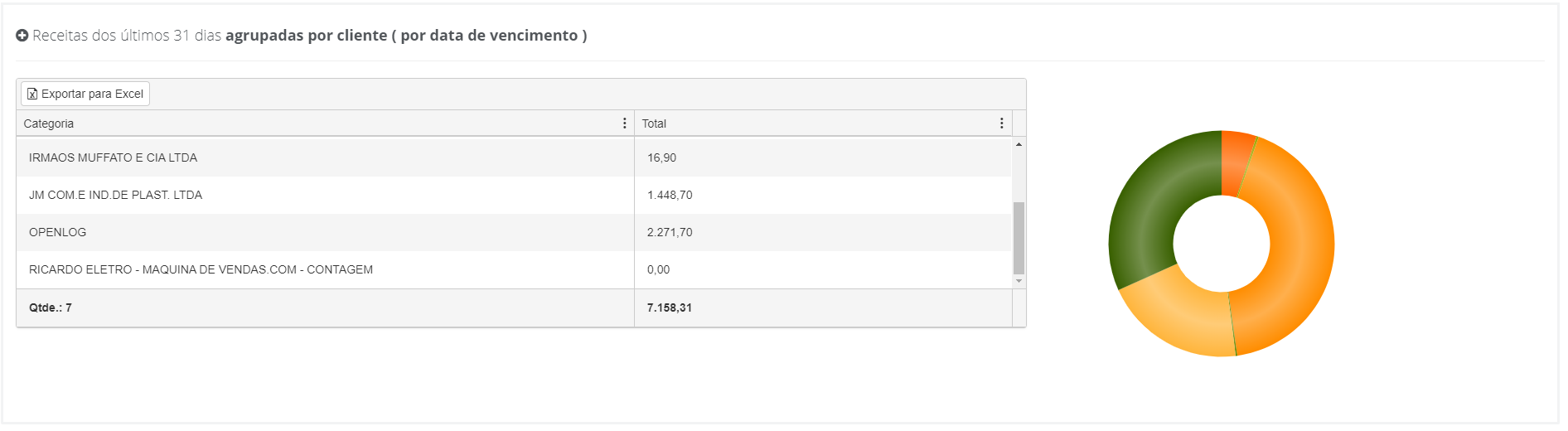Open the Categoria column options menu

point(624,123)
